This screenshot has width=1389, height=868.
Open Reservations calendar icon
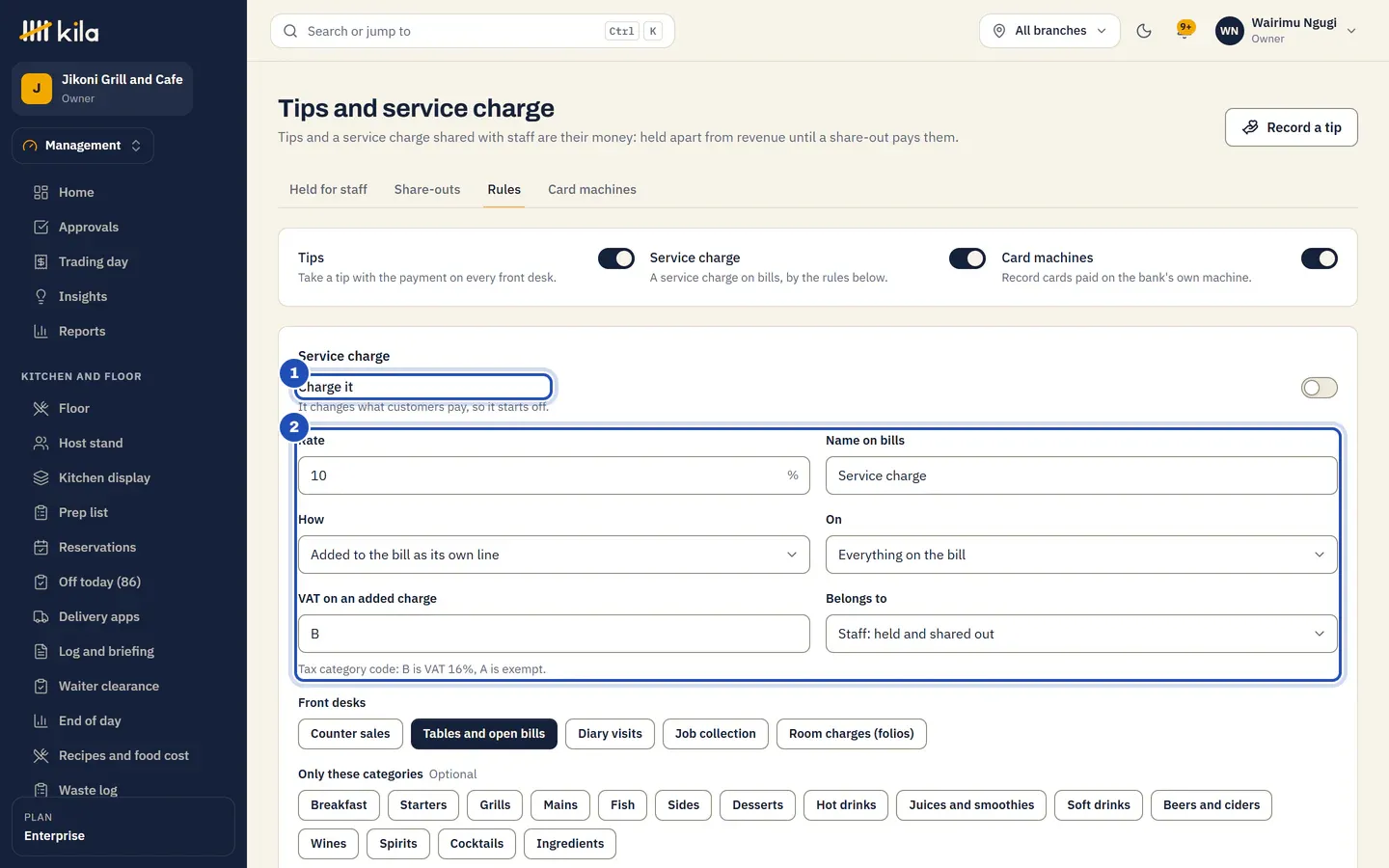click(41, 547)
